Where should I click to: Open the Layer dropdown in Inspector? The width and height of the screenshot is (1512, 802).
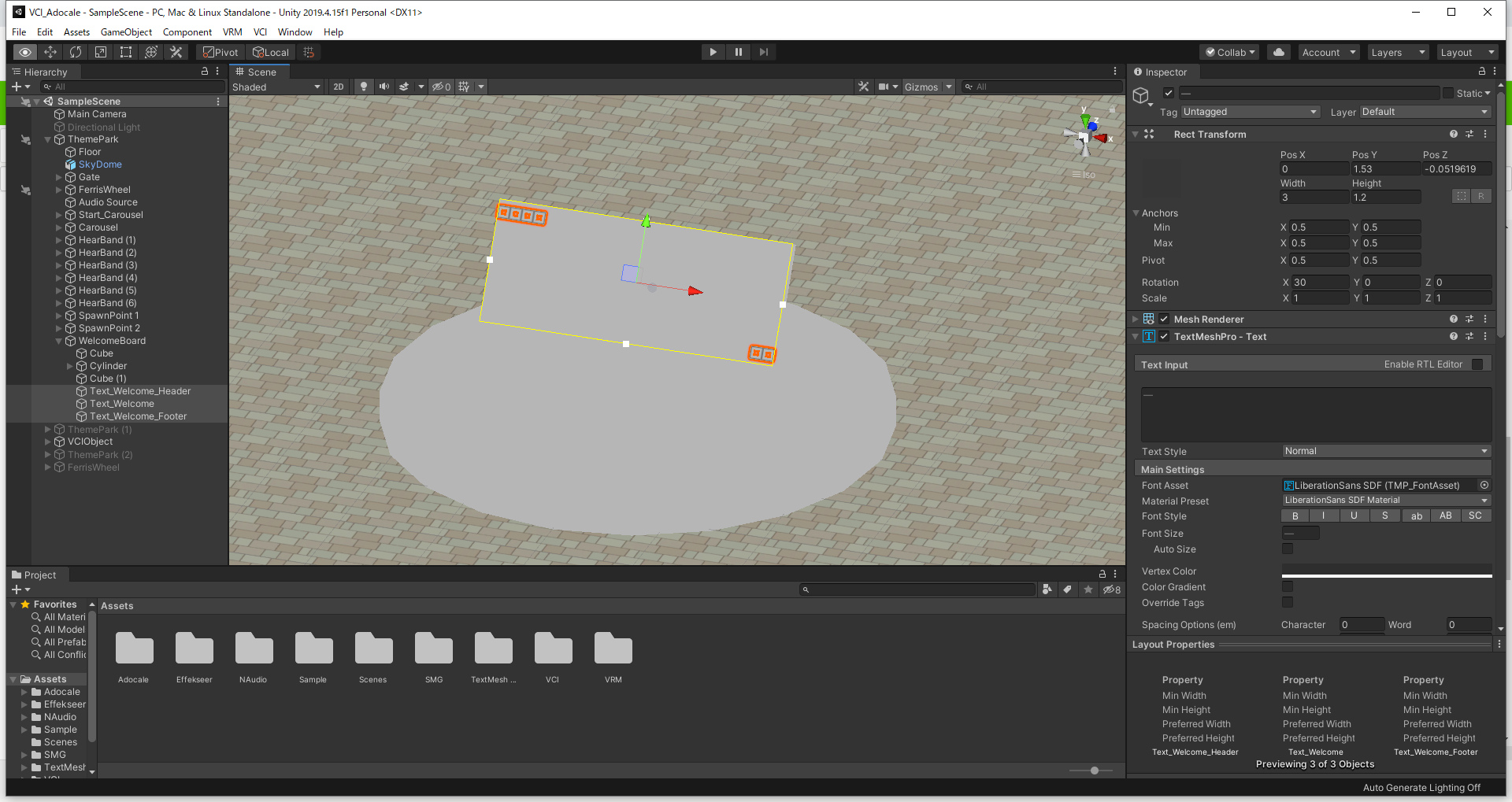pos(1425,112)
